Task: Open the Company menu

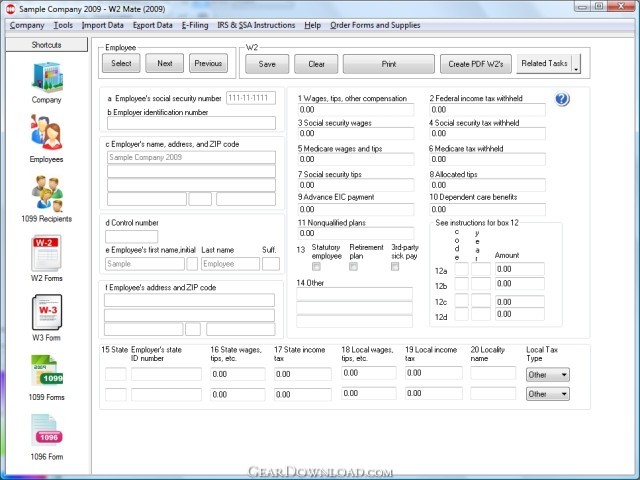Action: click(27, 25)
